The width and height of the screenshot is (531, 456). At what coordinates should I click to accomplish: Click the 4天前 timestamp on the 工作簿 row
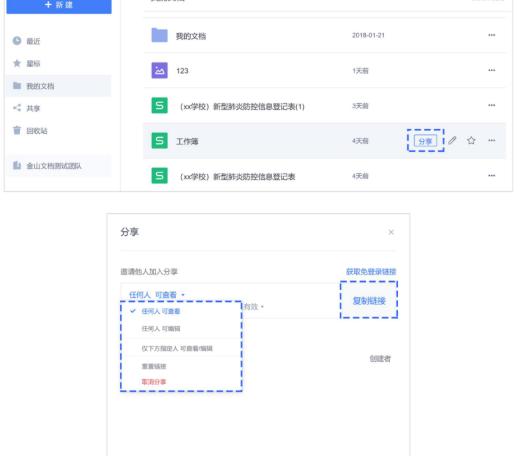click(360, 141)
